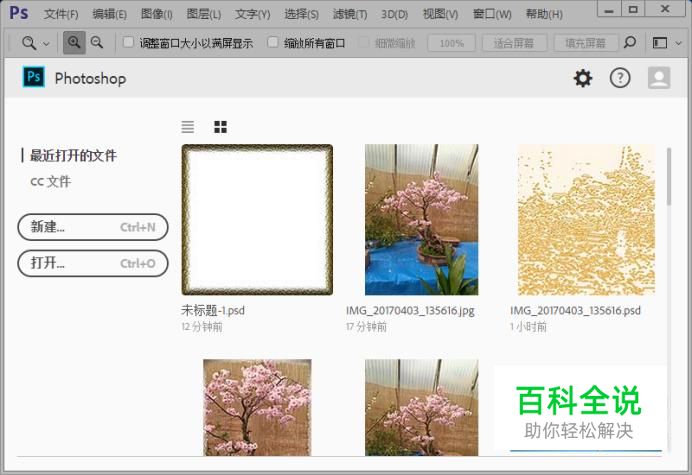Open the search magnifier icon in options bar
Screen dimensions: 692x475
(x=630, y=42)
